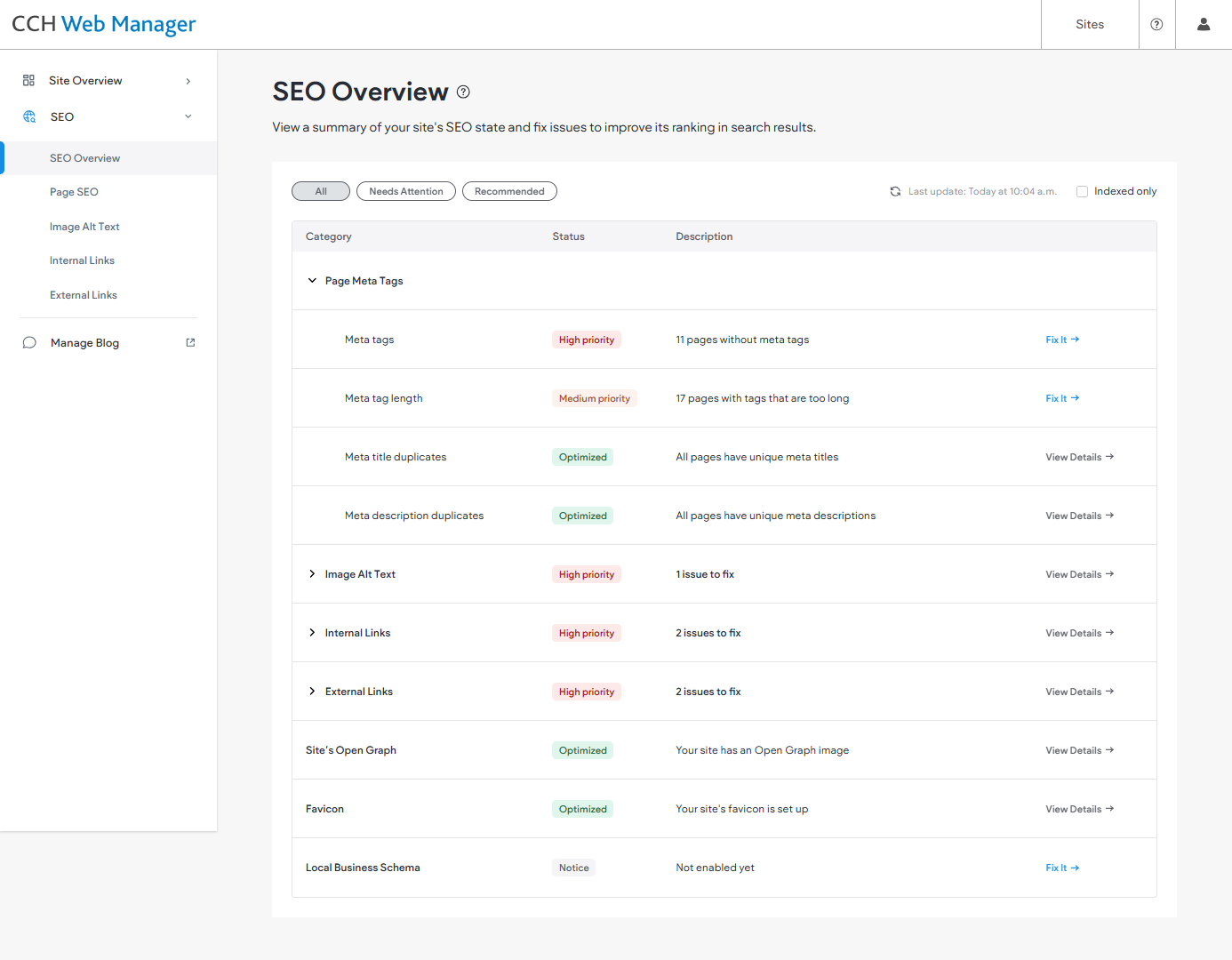Expand the Image Alt Text row
Screen dimensions: 1232x960
(312, 574)
